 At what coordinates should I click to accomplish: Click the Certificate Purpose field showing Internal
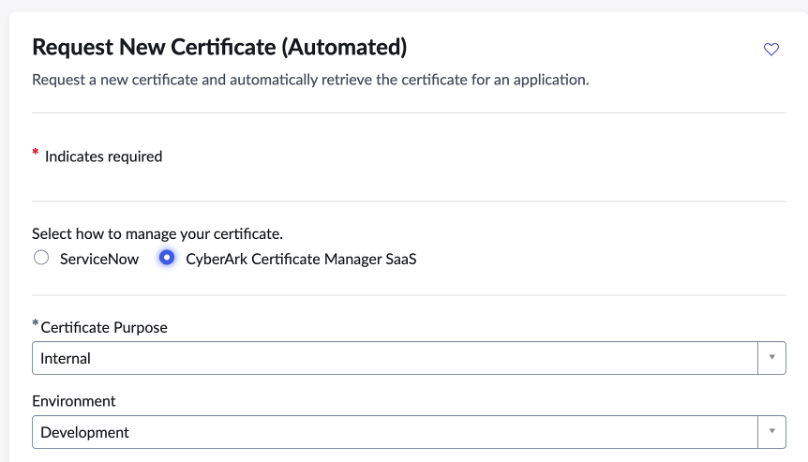pos(409,357)
